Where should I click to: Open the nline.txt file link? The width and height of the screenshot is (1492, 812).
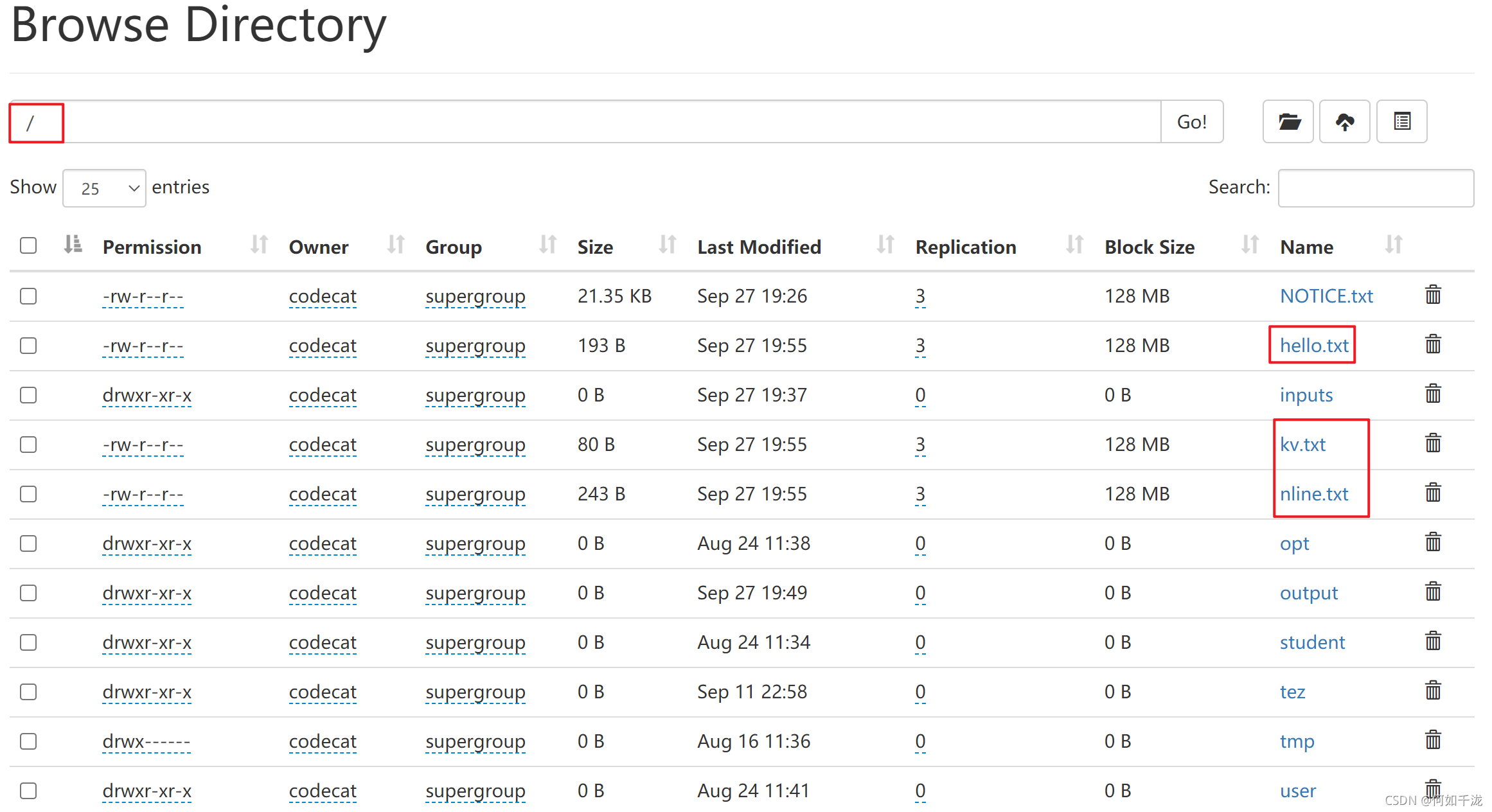[1314, 494]
